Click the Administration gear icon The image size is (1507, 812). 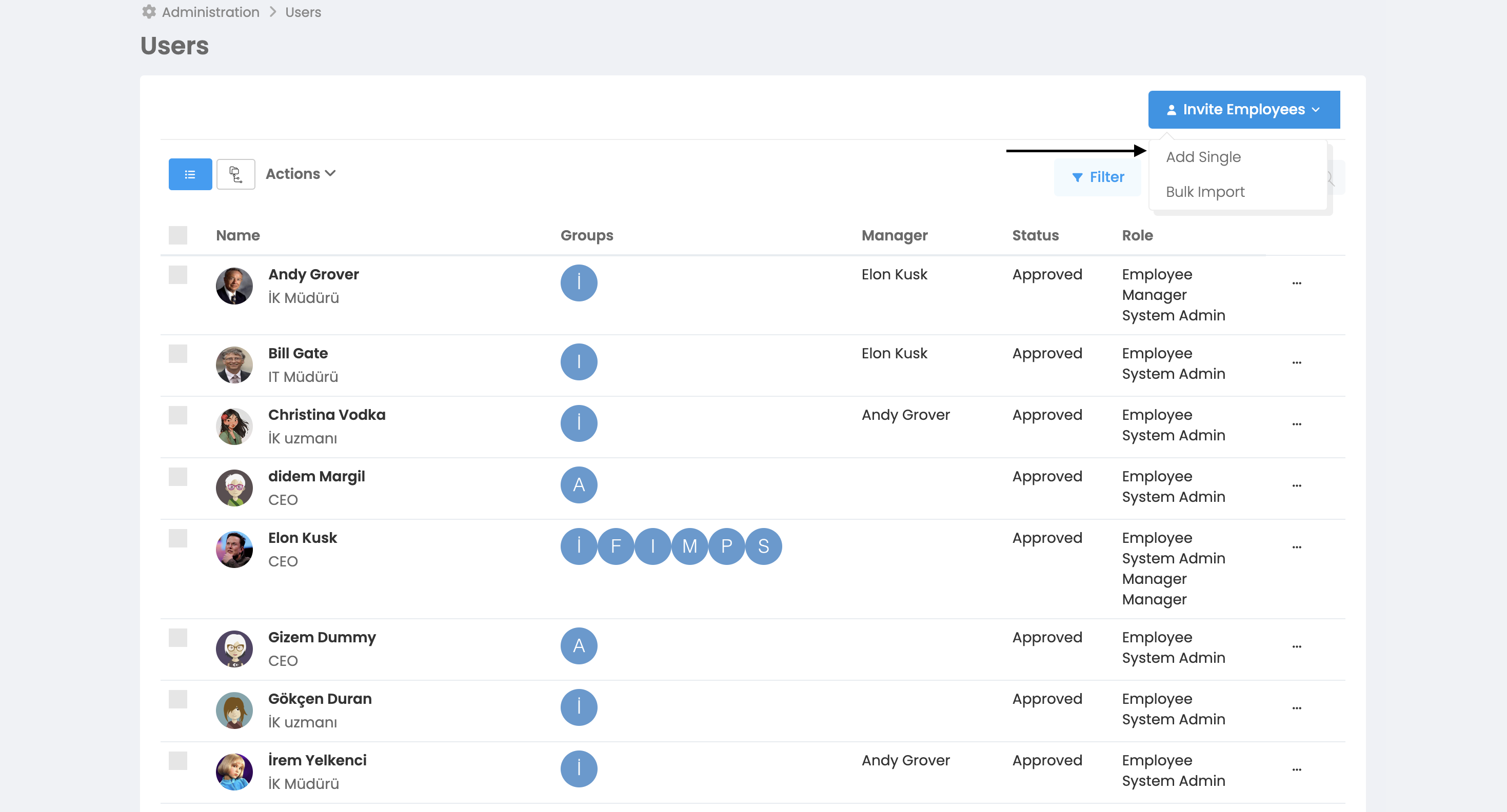[x=149, y=12]
